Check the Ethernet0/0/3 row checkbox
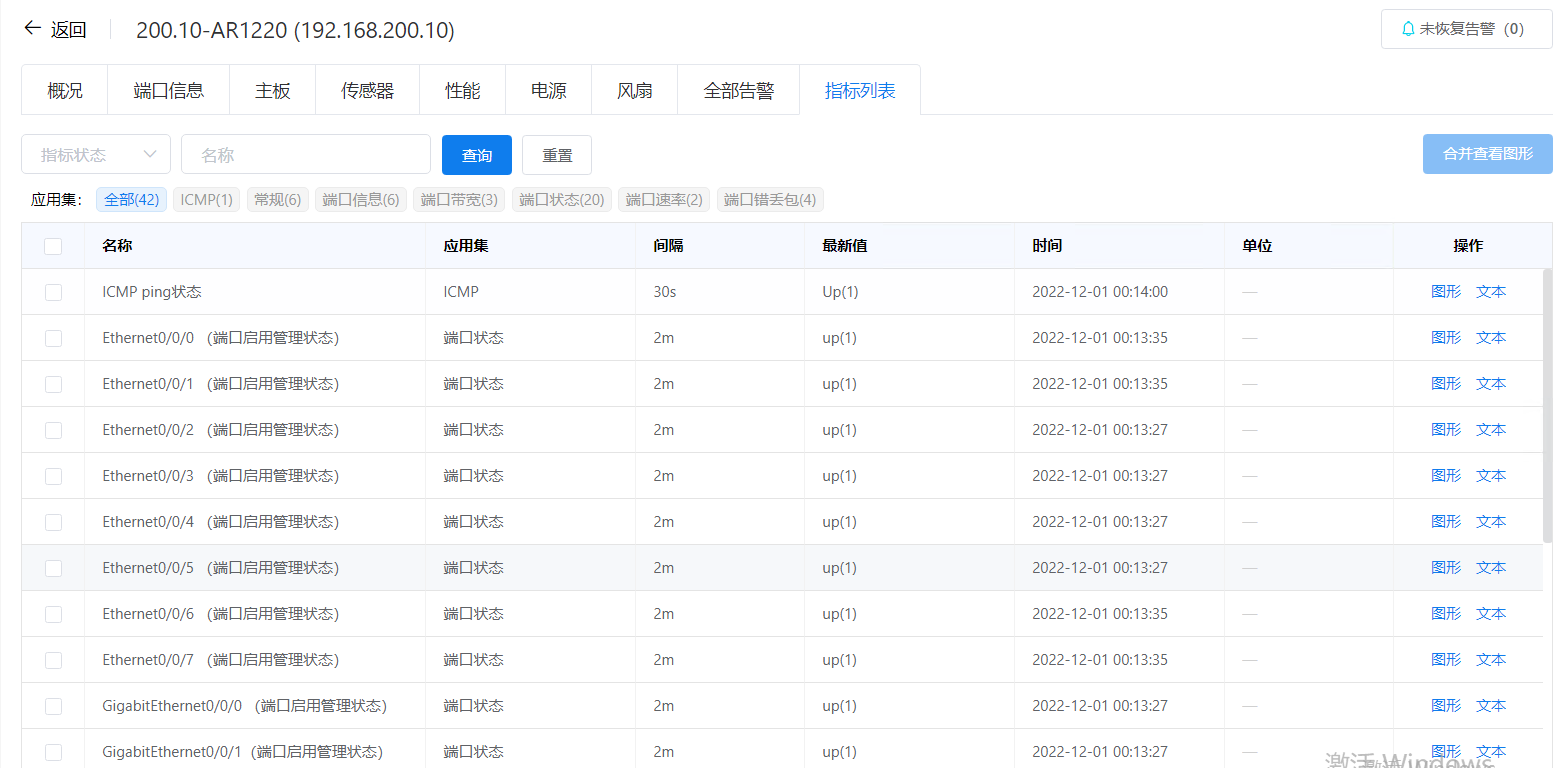 [x=53, y=476]
